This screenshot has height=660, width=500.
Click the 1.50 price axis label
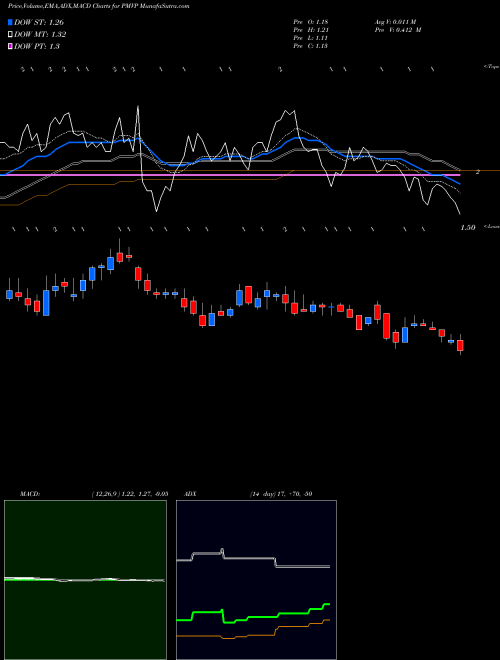pyautogui.click(x=468, y=228)
